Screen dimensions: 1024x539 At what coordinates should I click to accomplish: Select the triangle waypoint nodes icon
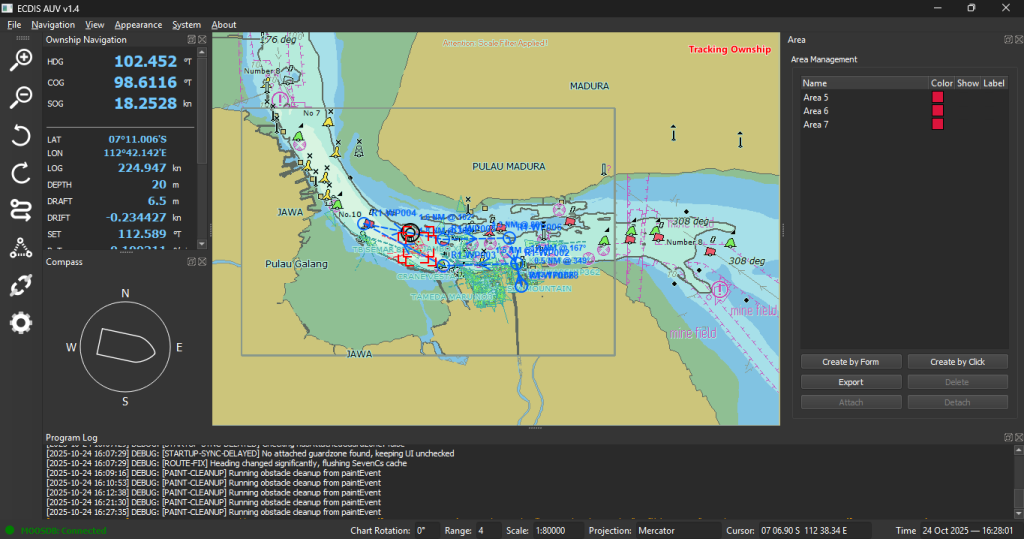(21, 248)
